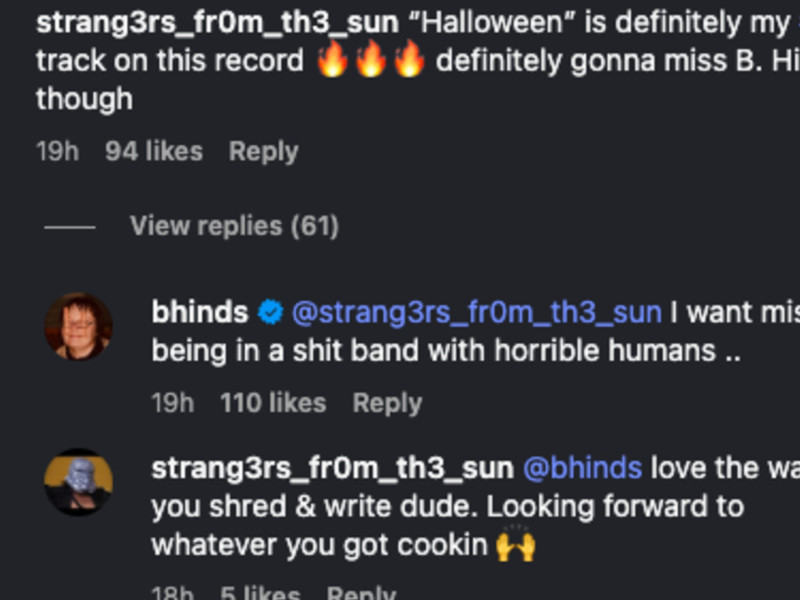Open strang3rs_fr0m_th3_sun username on the Halloween comment

tap(217, 22)
